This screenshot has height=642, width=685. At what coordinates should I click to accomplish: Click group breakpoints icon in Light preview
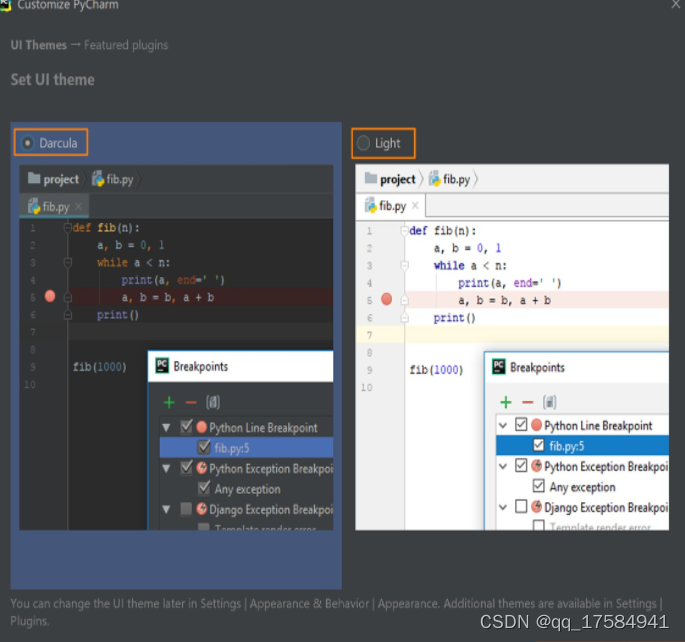tap(550, 402)
